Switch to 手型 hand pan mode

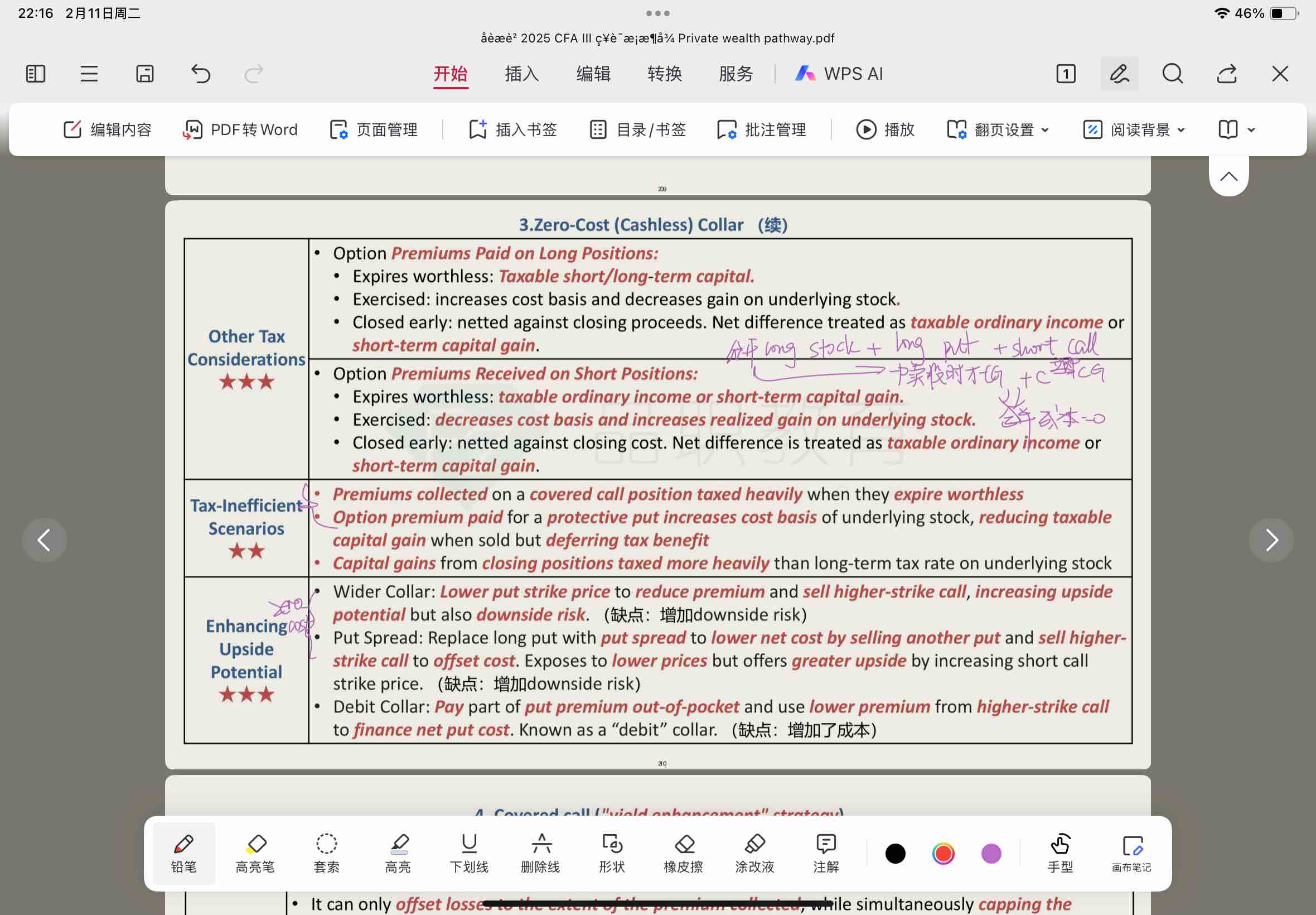pyautogui.click(x=1061, y=854)
